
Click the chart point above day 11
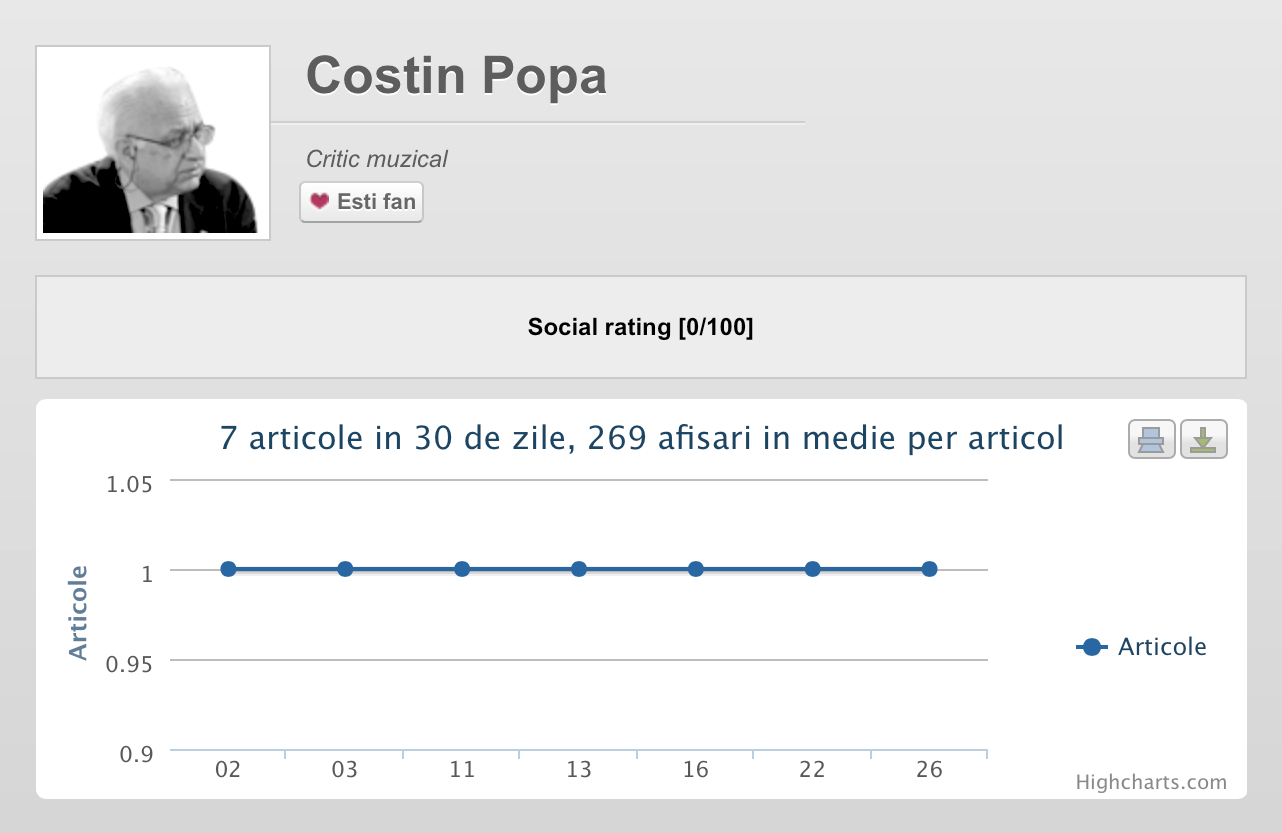coord(462,569)
